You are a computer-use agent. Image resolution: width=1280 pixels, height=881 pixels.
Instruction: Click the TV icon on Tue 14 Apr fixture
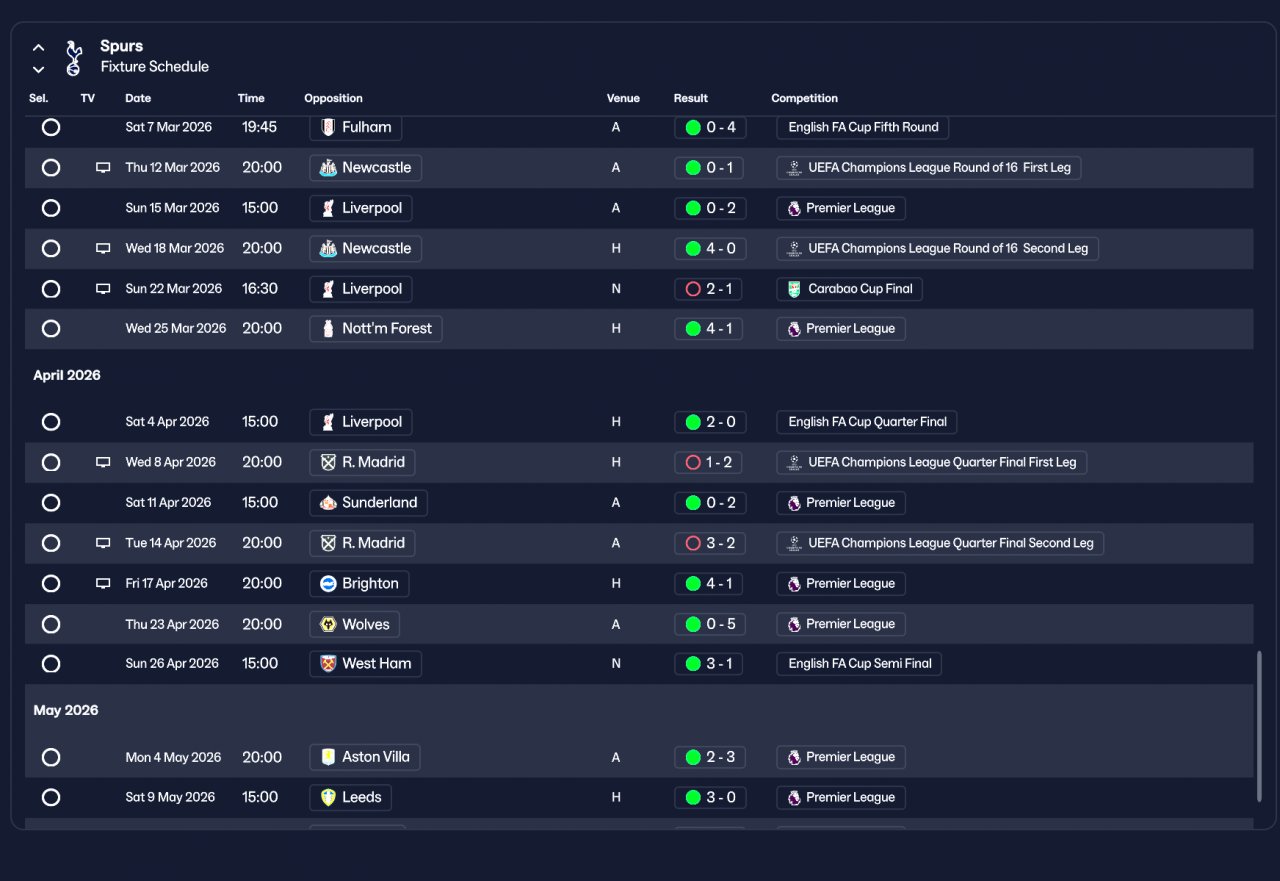(x=103, y=543)
